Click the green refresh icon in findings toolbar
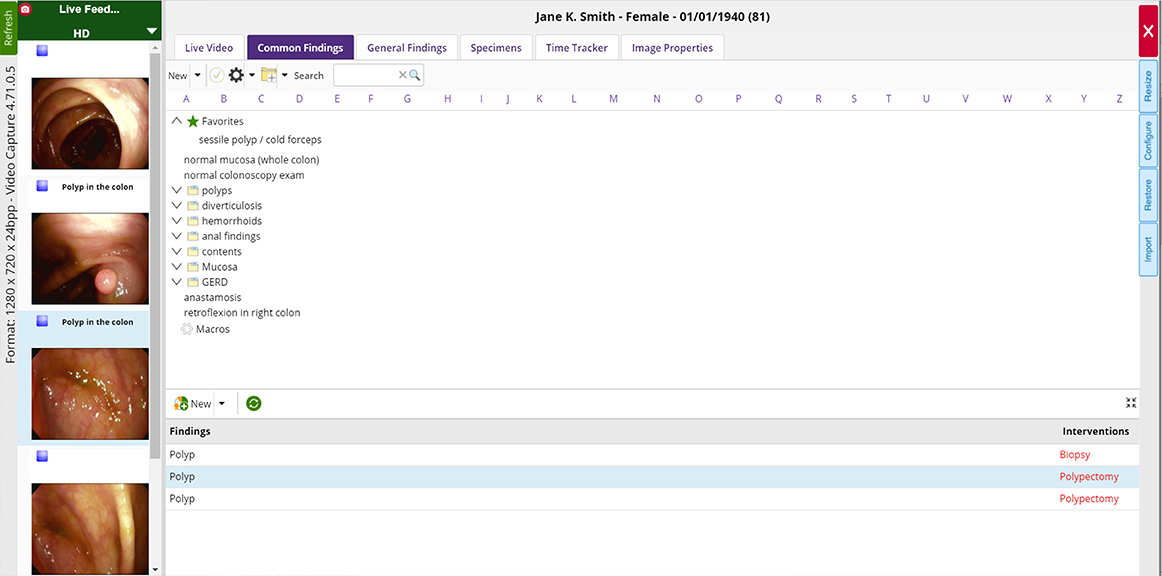 pyautogui.click(x=254, y=403)
